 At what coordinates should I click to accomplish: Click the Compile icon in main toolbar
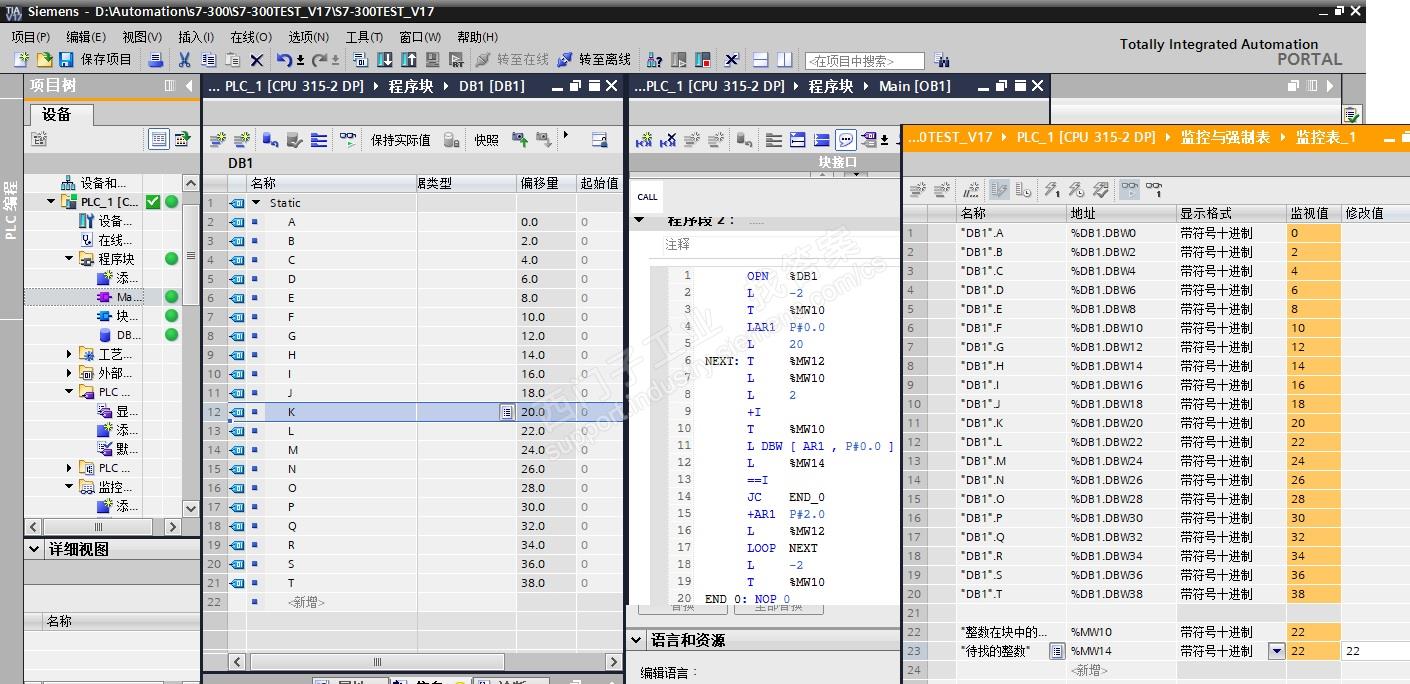coord(361,60)
